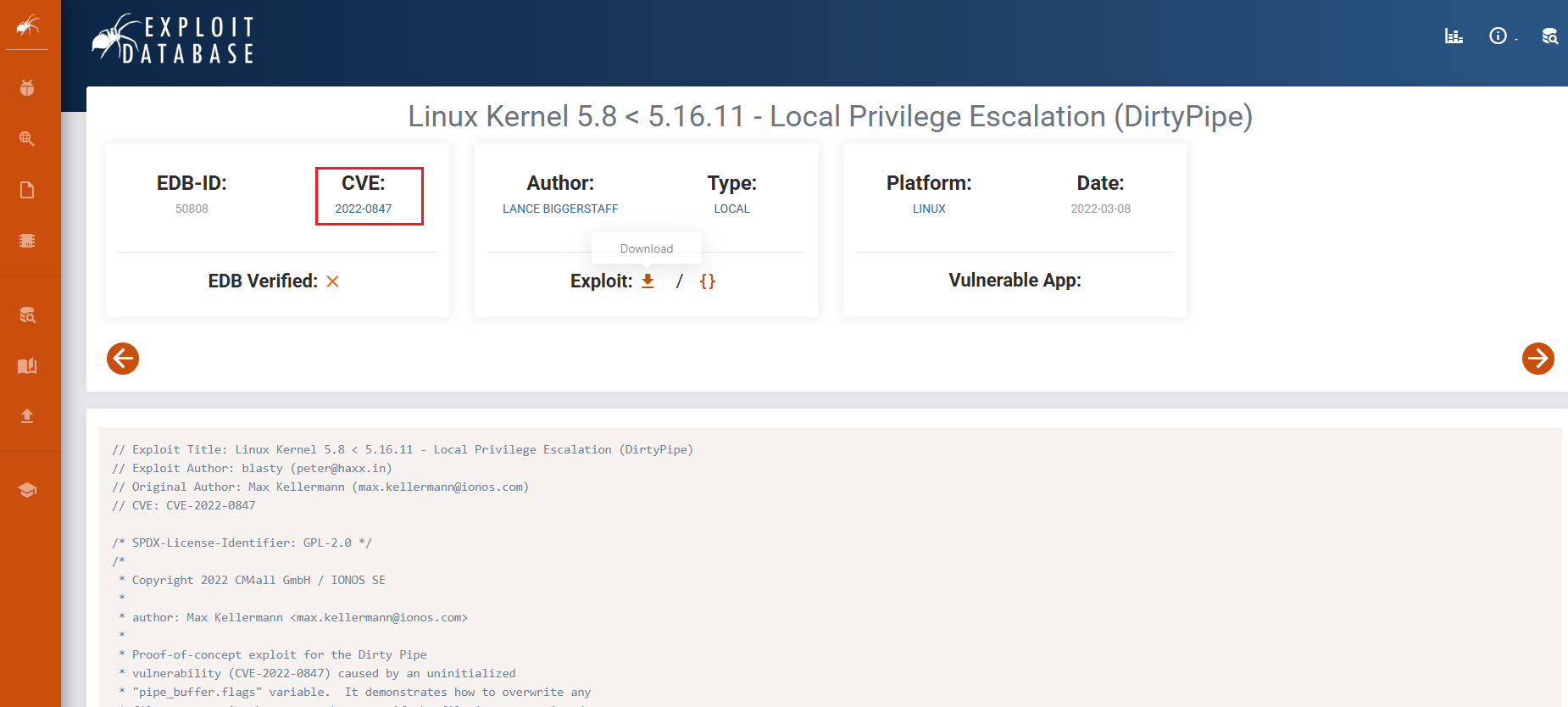Expand the About info icon dropdown
This screenshot has width=1568, height=707.
[1499, 36]
